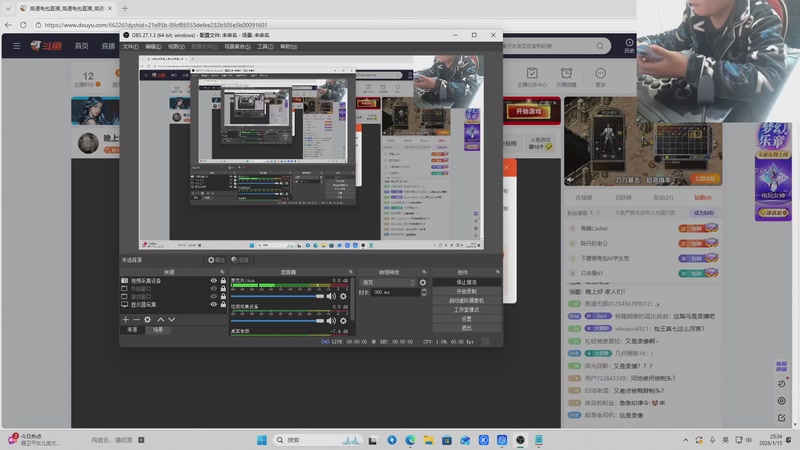
Task: Toggle lock on 视频采集设备 source
Action: point(223,281)
